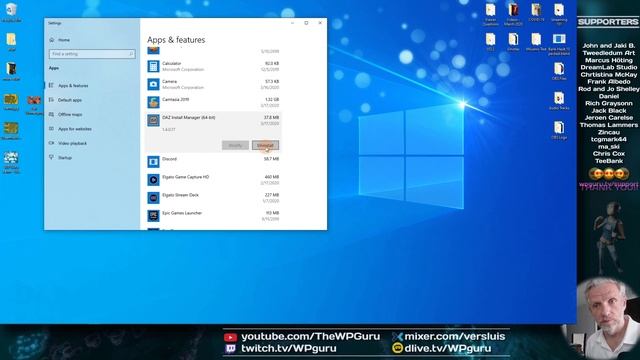Click Uninstall for DAZ Install Manager
640x360 pixels.
tap(265, 145)
